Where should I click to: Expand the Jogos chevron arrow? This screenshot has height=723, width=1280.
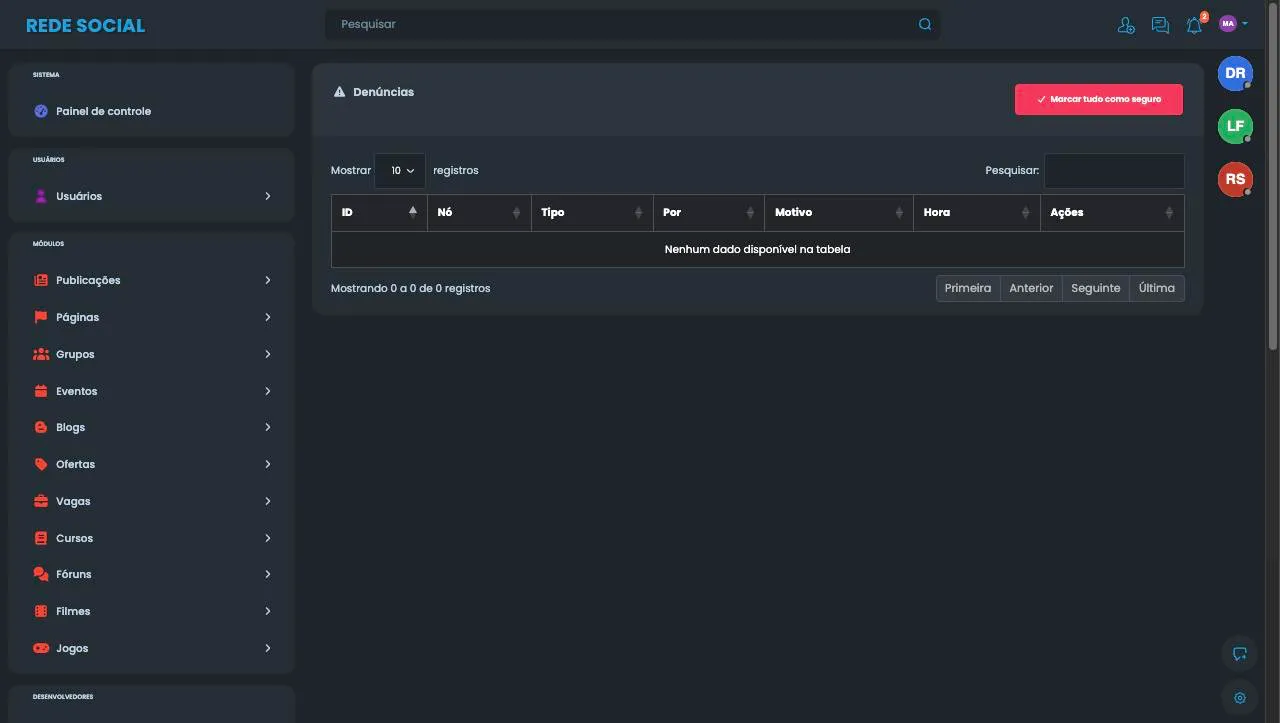pos(268,648)
